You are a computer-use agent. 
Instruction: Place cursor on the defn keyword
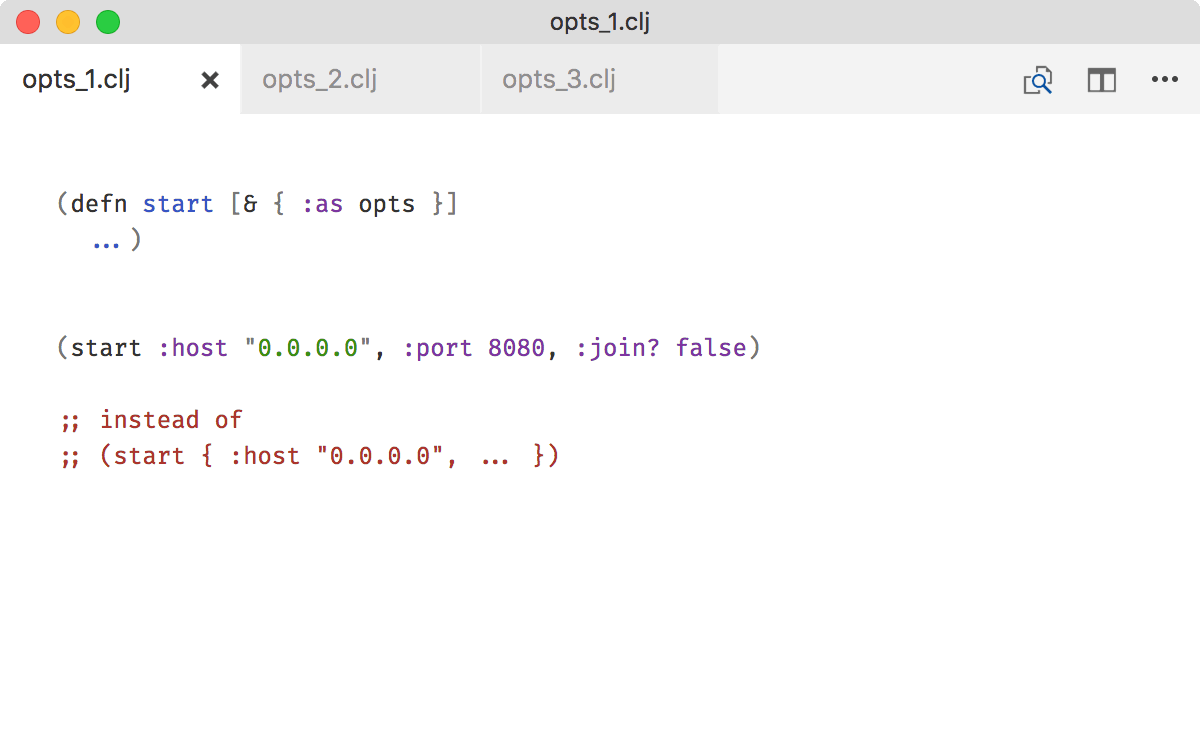pos(101,203)
